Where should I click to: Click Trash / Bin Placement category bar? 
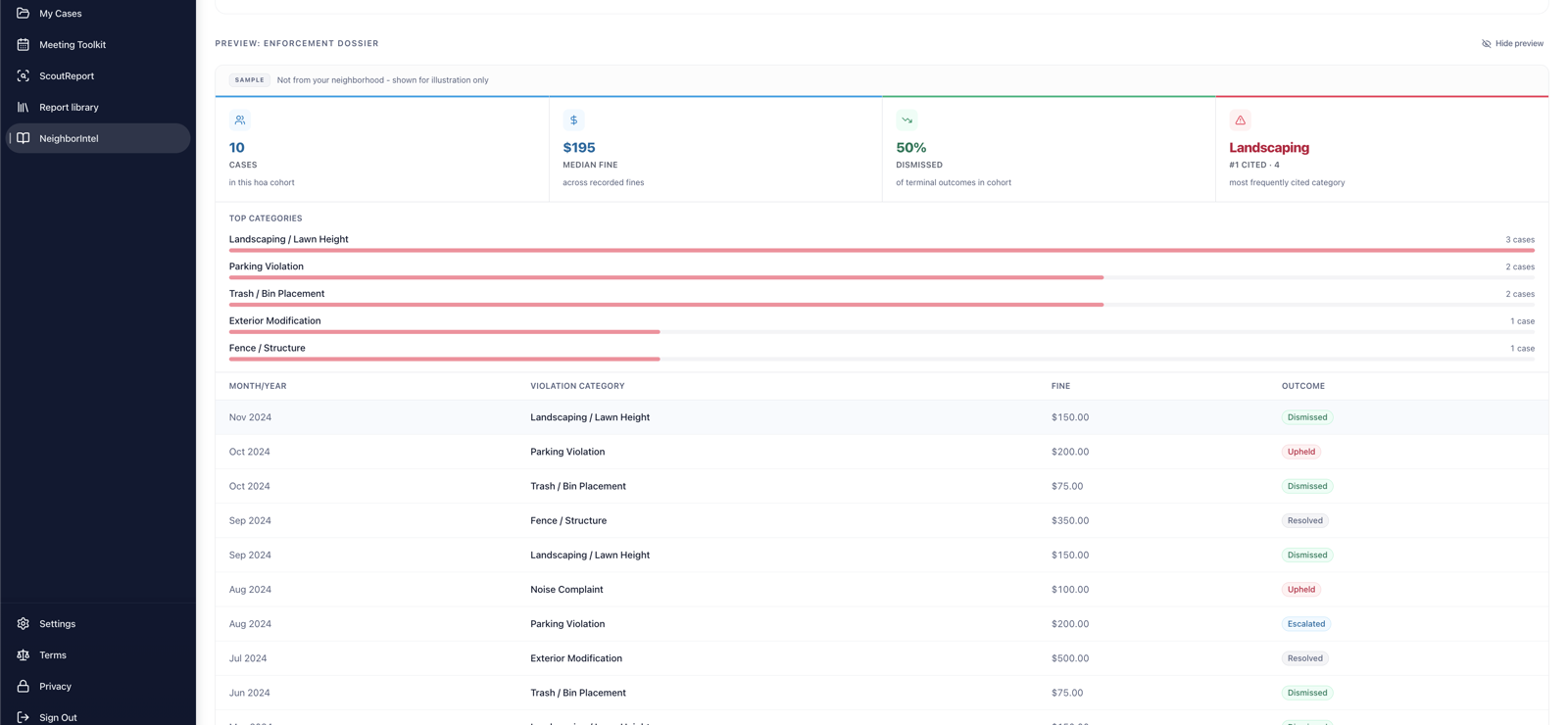[882, 305]
